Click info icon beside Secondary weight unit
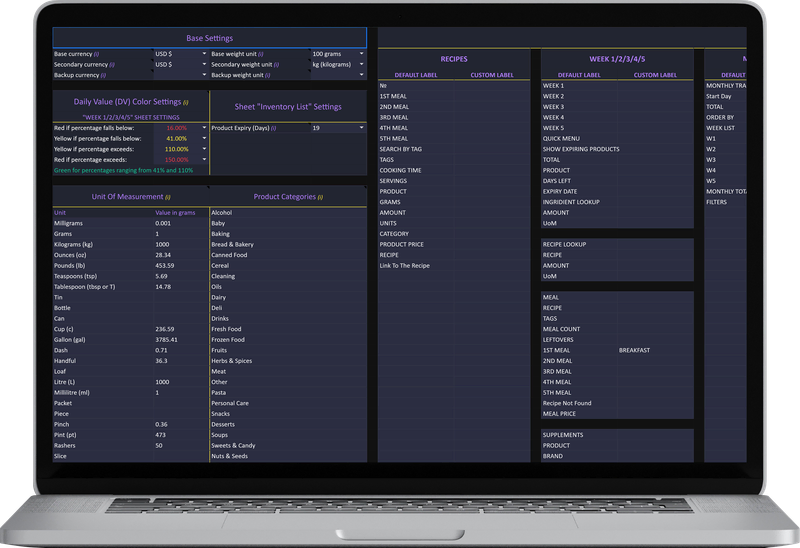Viewport: 800px width, 548px height. [x=277, y=65]
